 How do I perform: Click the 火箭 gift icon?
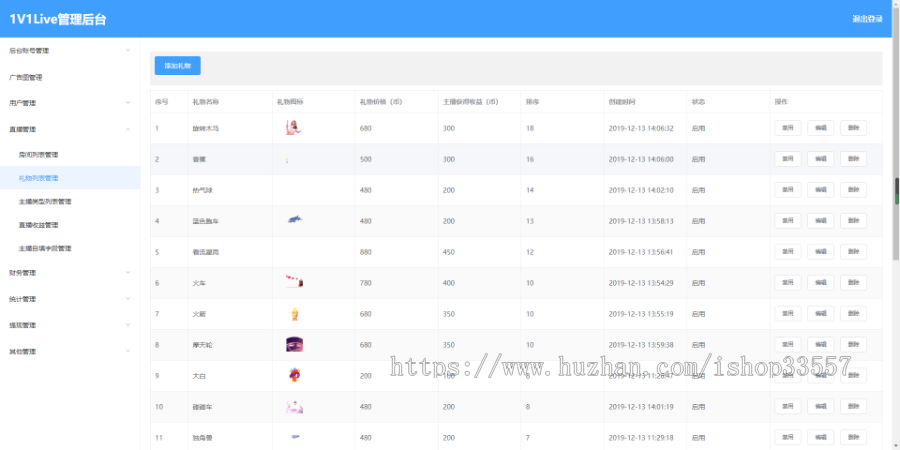click(x=295, y=314)
